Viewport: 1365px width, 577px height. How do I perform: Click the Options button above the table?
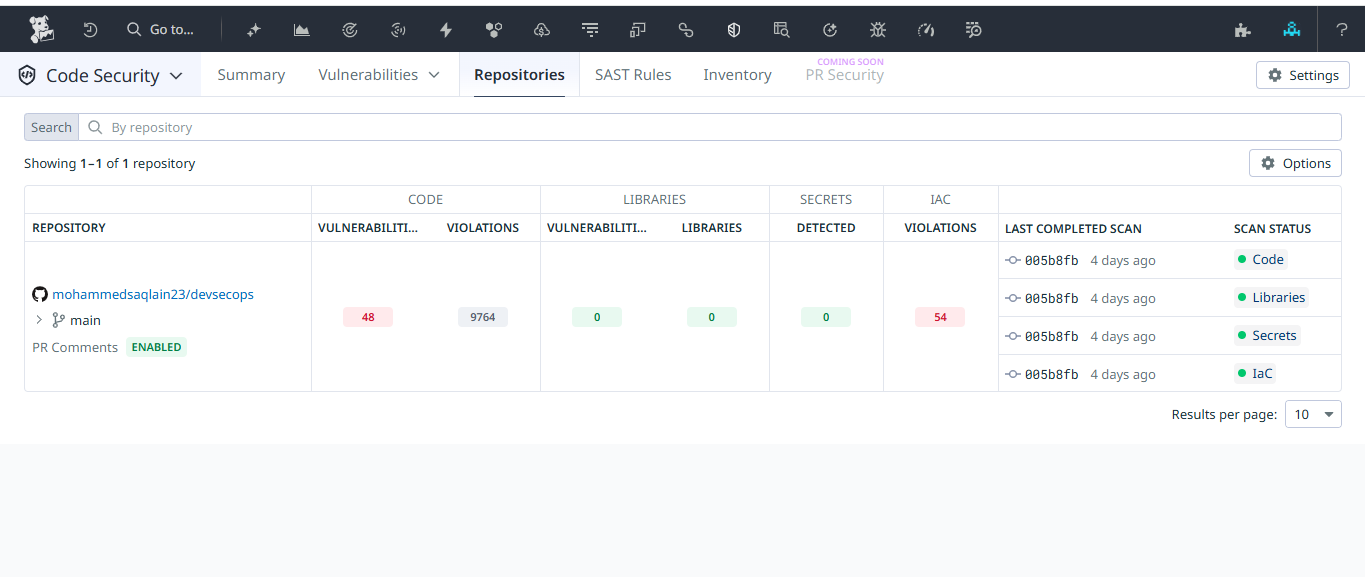coord(1295,163)
